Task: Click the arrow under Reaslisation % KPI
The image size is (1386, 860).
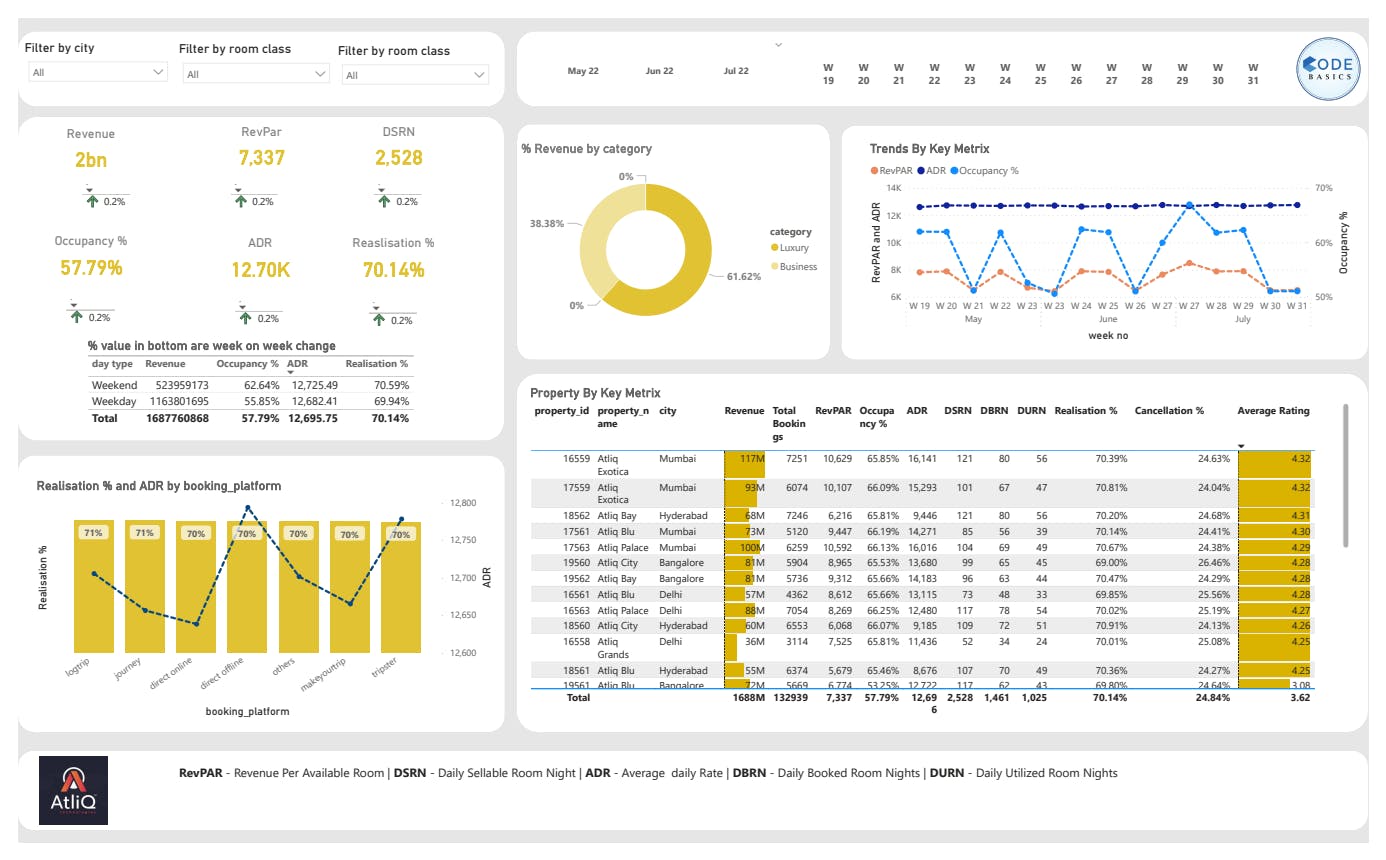Action: (379, 319)
